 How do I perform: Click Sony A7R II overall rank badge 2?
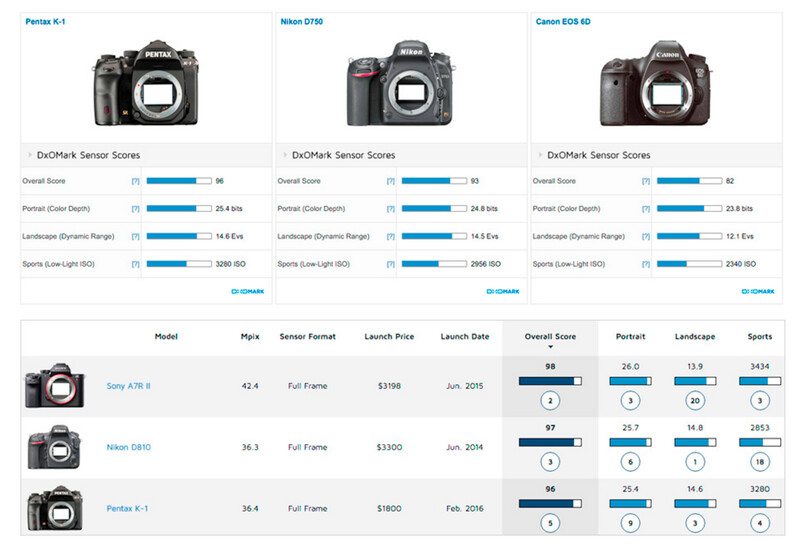550,401
